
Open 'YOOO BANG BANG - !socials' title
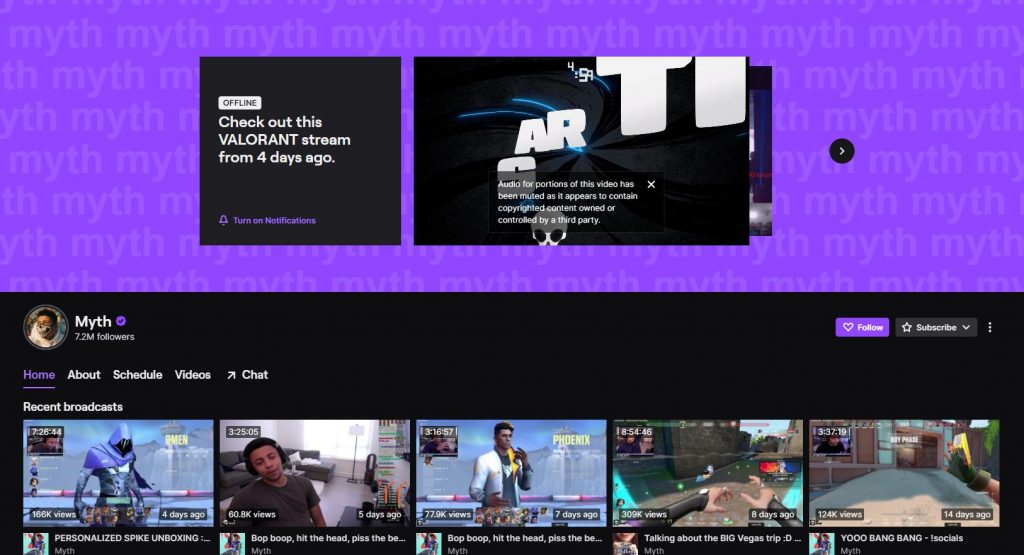click(902, 538)
